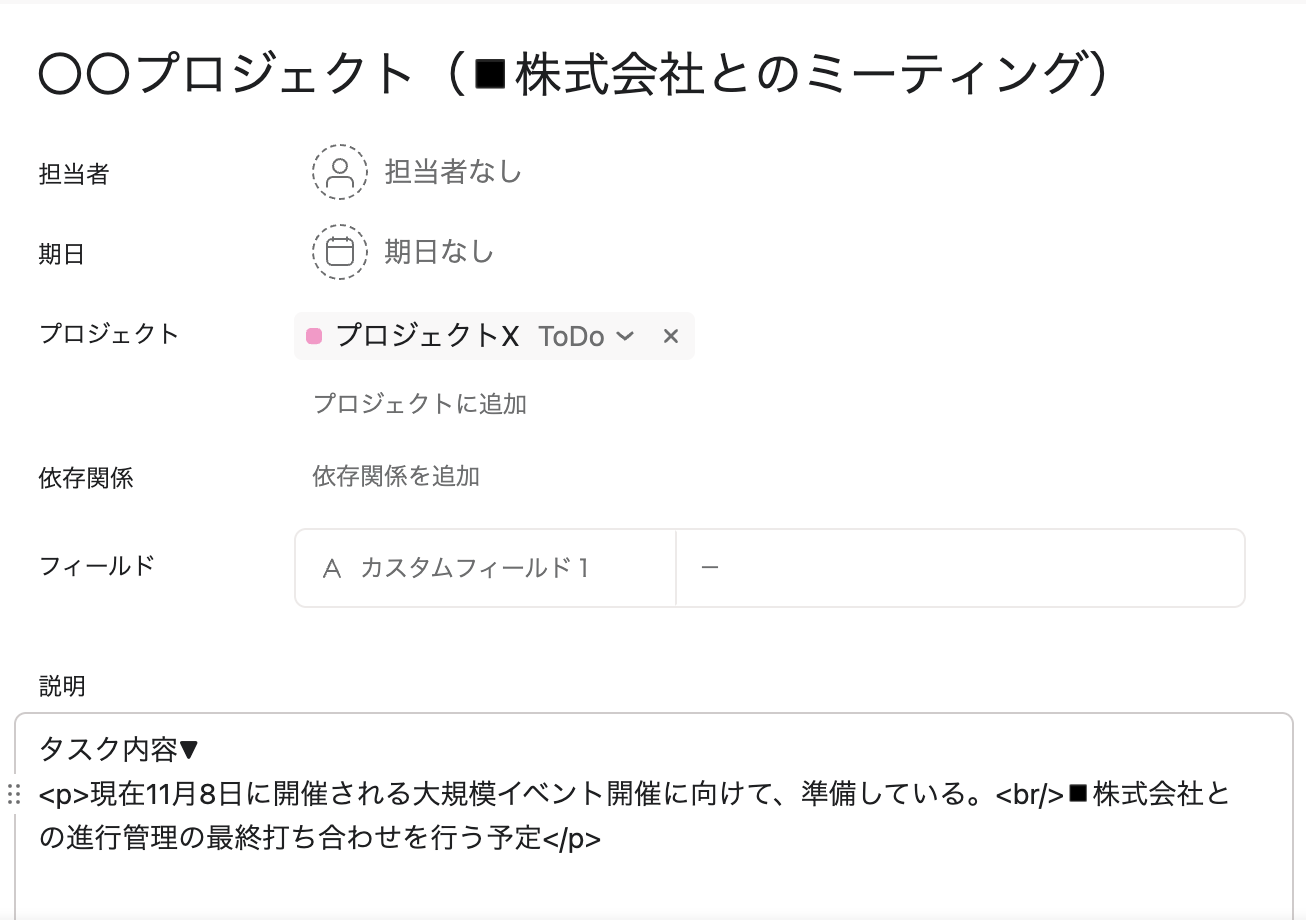Click inside the 説明 description text area
Image resolution: width=1306 pixels, height=920 pixels.
(654, 817)
